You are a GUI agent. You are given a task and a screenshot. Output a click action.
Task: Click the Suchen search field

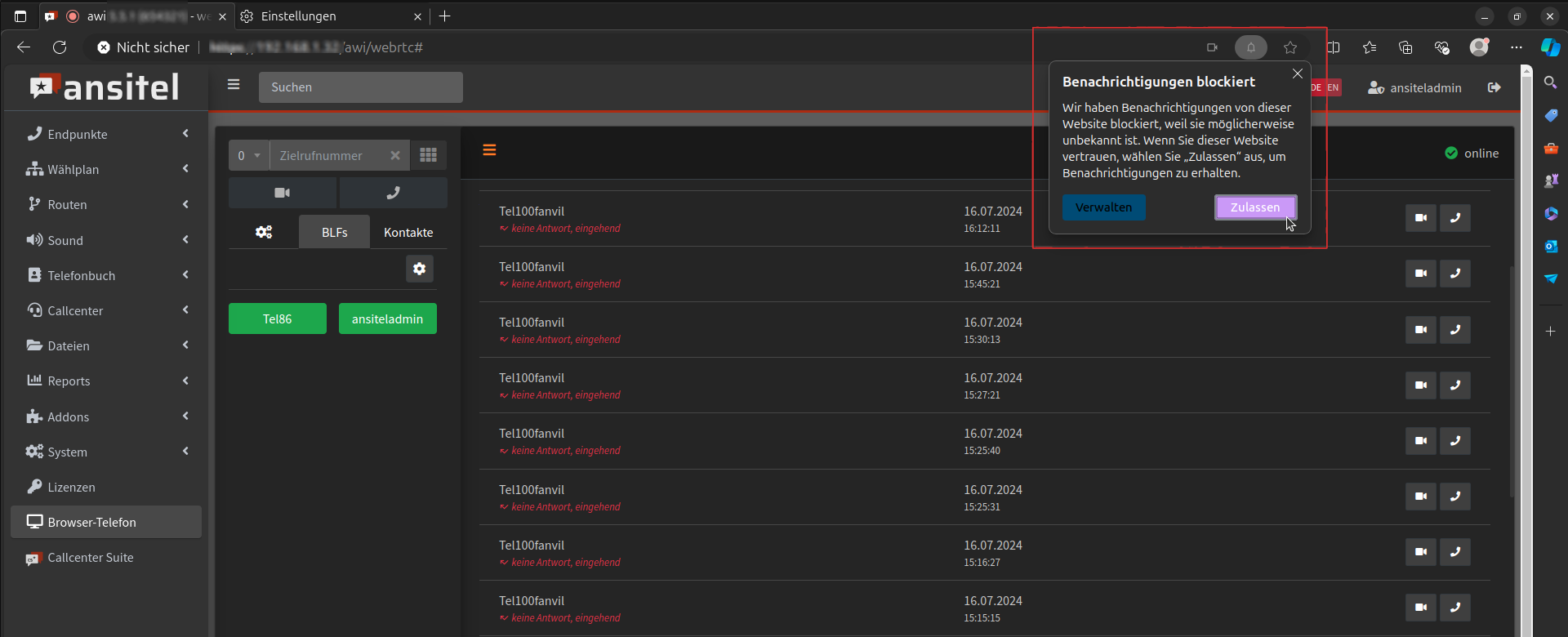[360, 87]
